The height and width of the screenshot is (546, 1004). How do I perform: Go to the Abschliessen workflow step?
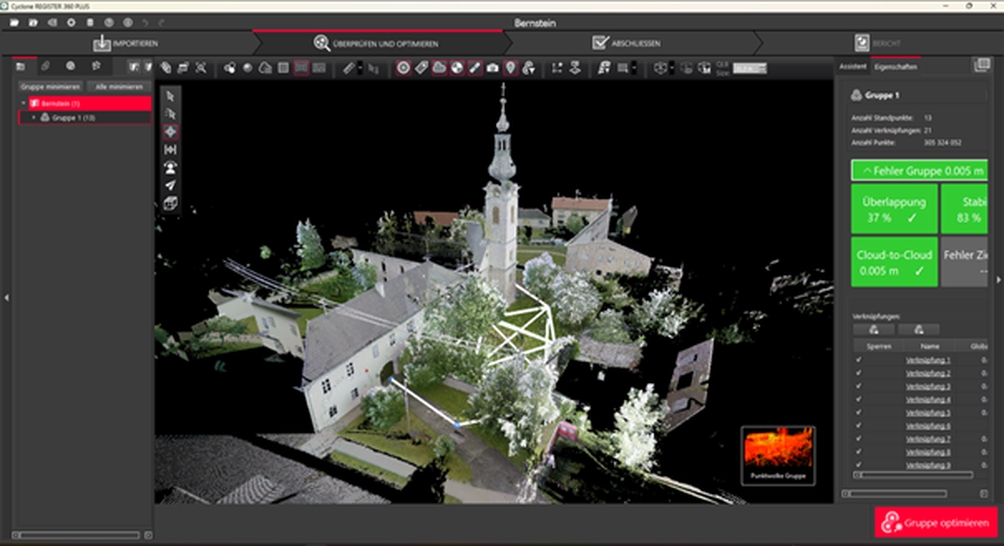point(626,43)
